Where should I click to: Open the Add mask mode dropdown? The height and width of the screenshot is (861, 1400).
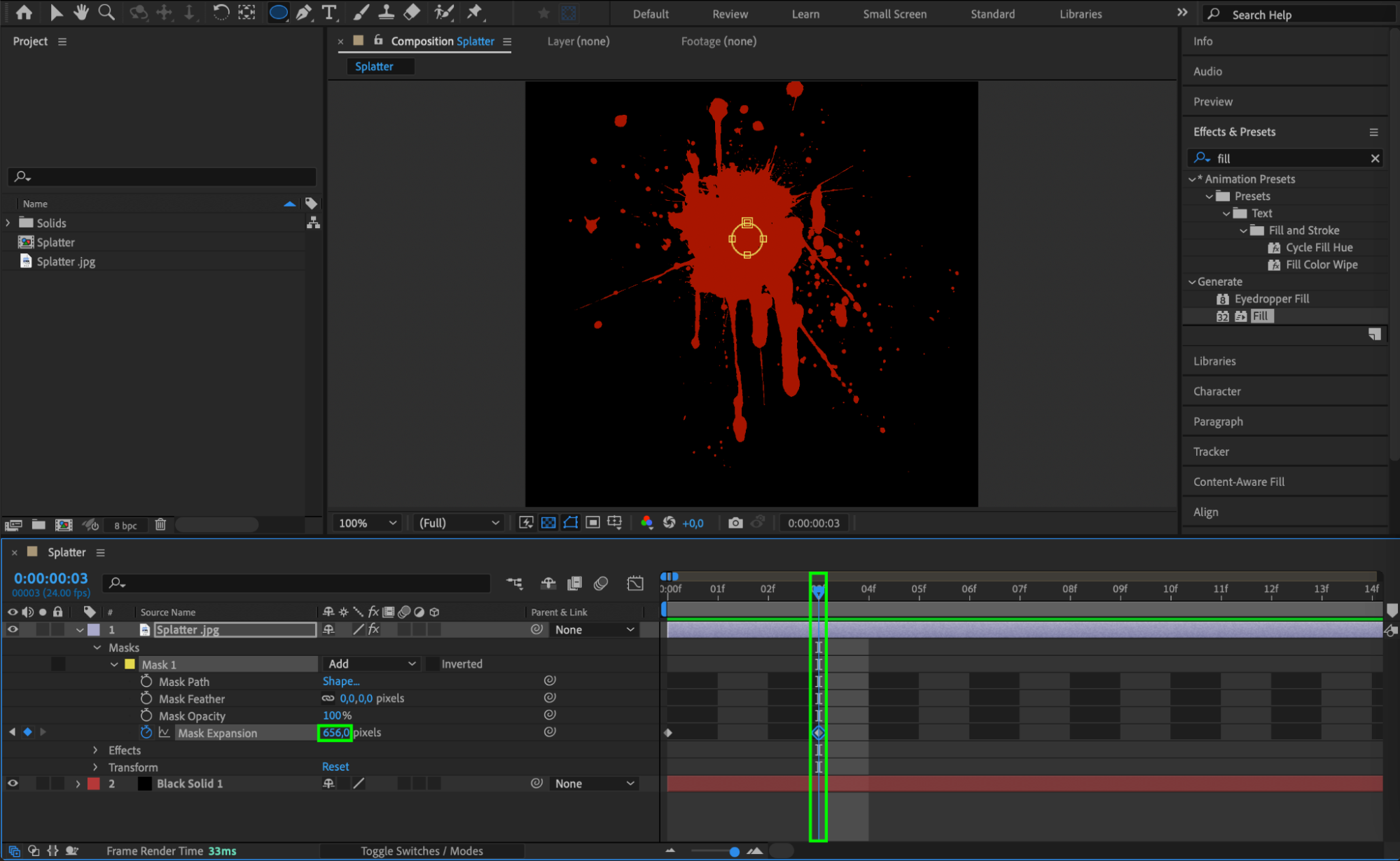tap(371, 664)
